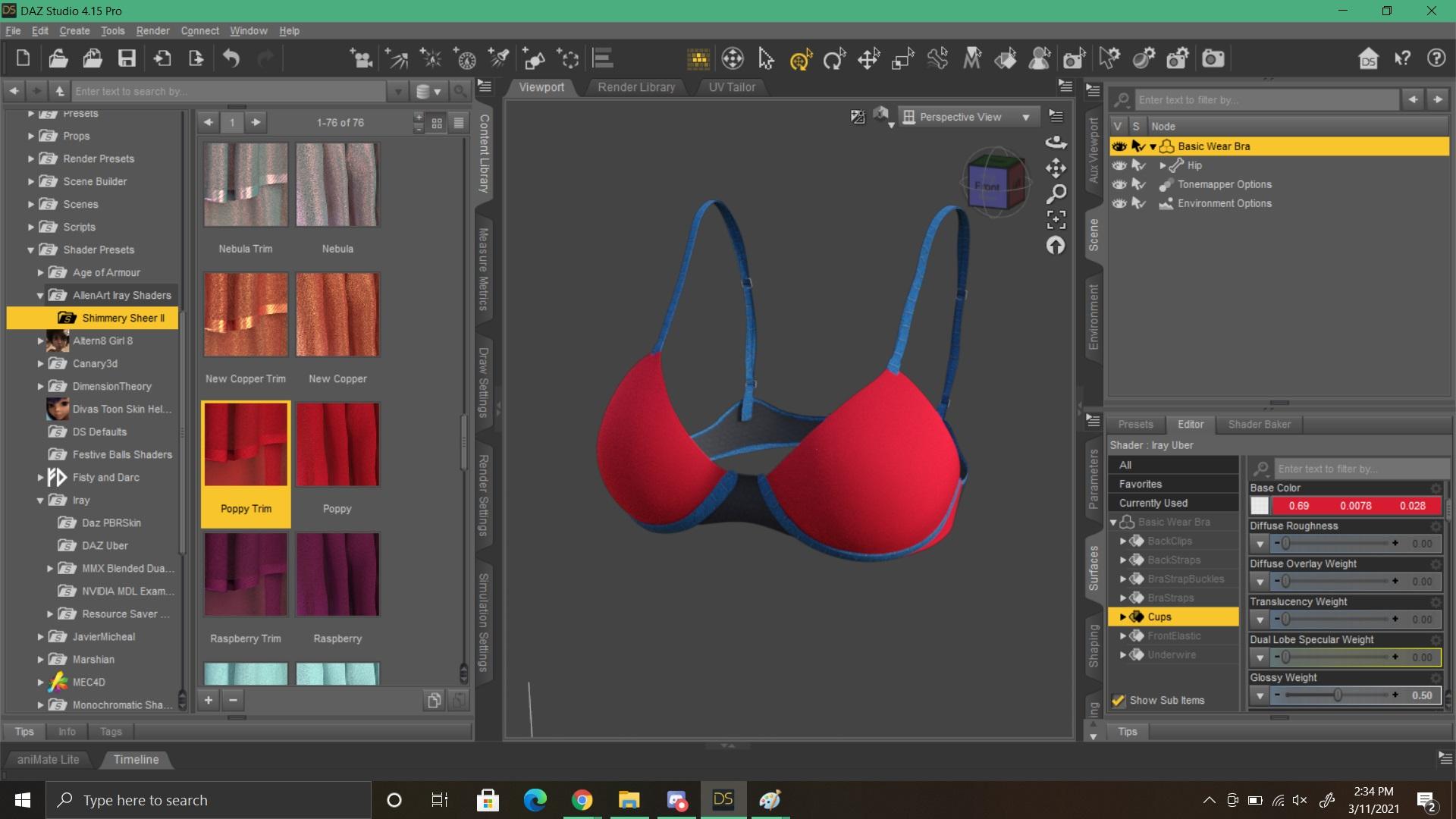This screenshot has width=1456, height=819.
Task: Select the Currently Used filter
Action: 1153,503
